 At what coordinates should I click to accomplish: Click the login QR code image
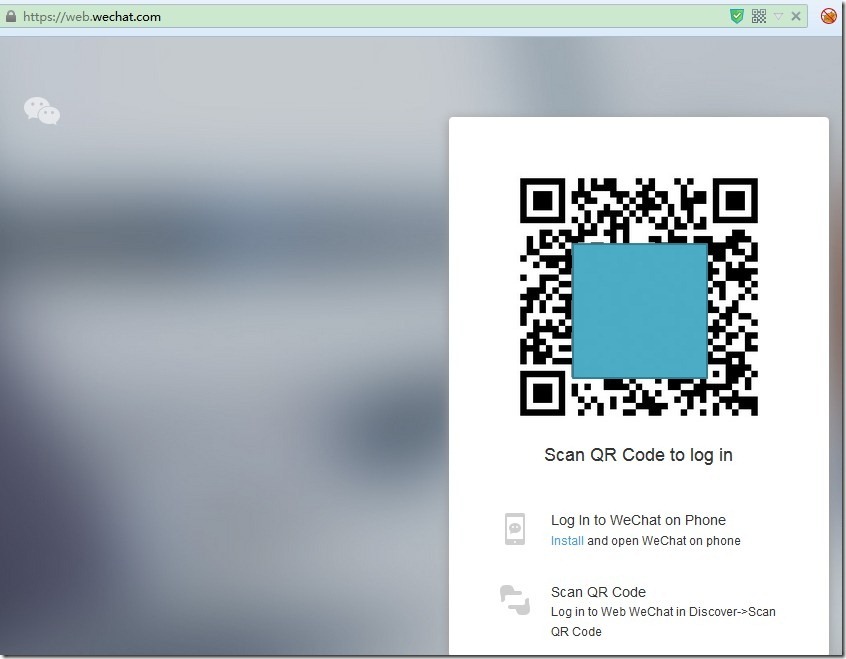(639, 297)
